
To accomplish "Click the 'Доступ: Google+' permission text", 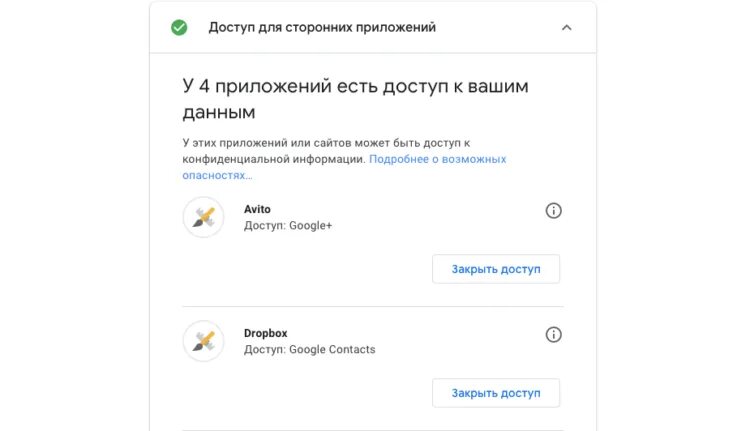I will coord(288,225).
